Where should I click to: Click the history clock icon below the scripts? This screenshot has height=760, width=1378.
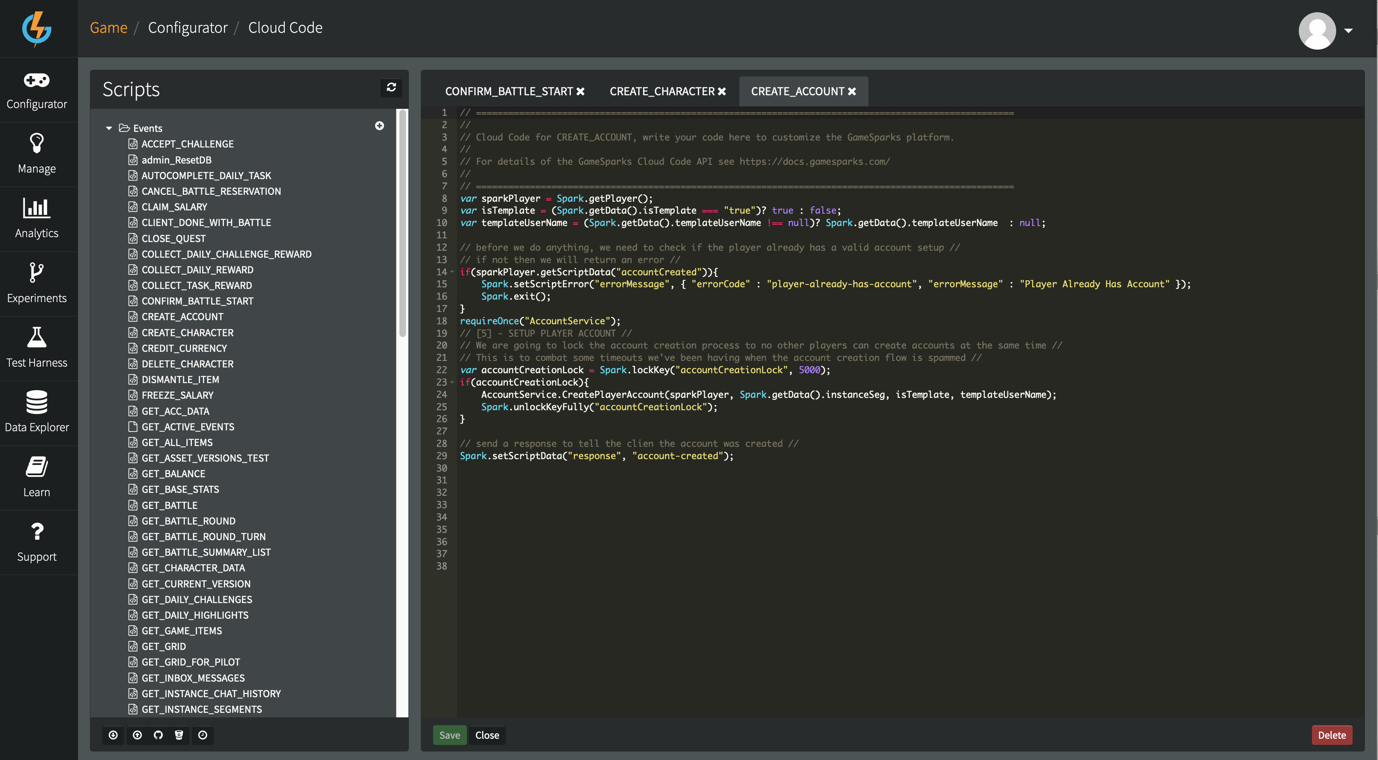pyautogui.click(x=202, y=735)
